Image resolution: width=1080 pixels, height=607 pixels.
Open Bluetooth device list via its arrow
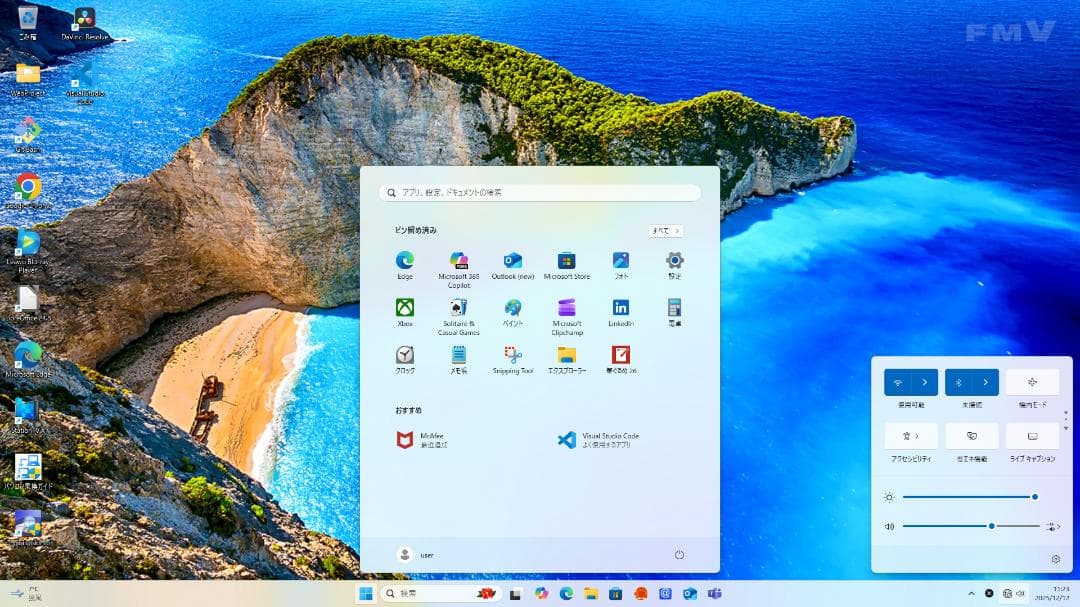click(x=985, y=381)
